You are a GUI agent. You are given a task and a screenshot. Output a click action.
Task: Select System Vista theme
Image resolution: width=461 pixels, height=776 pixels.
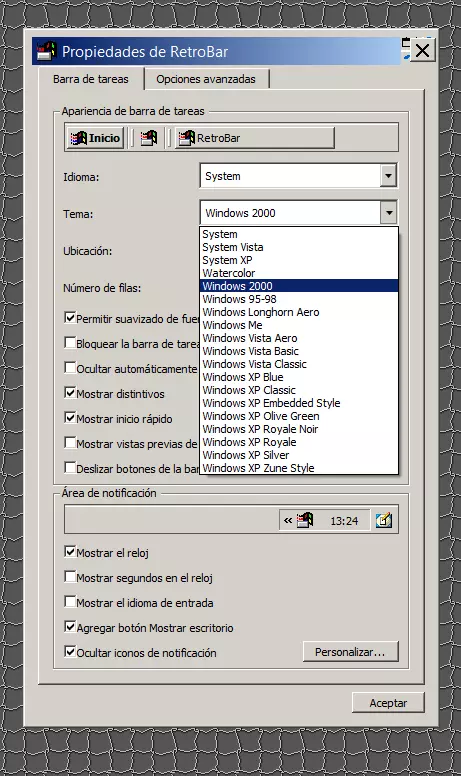[299, 247]
